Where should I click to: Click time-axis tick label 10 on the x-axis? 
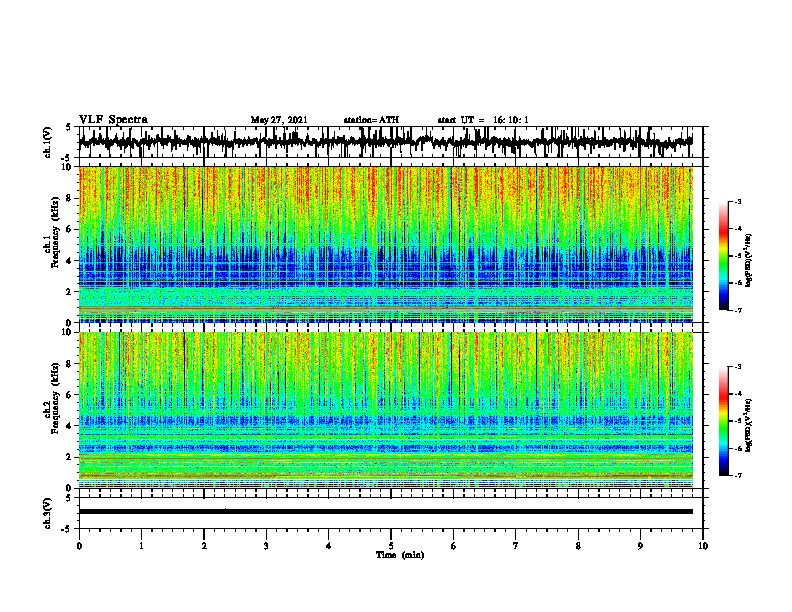(703, 546)
